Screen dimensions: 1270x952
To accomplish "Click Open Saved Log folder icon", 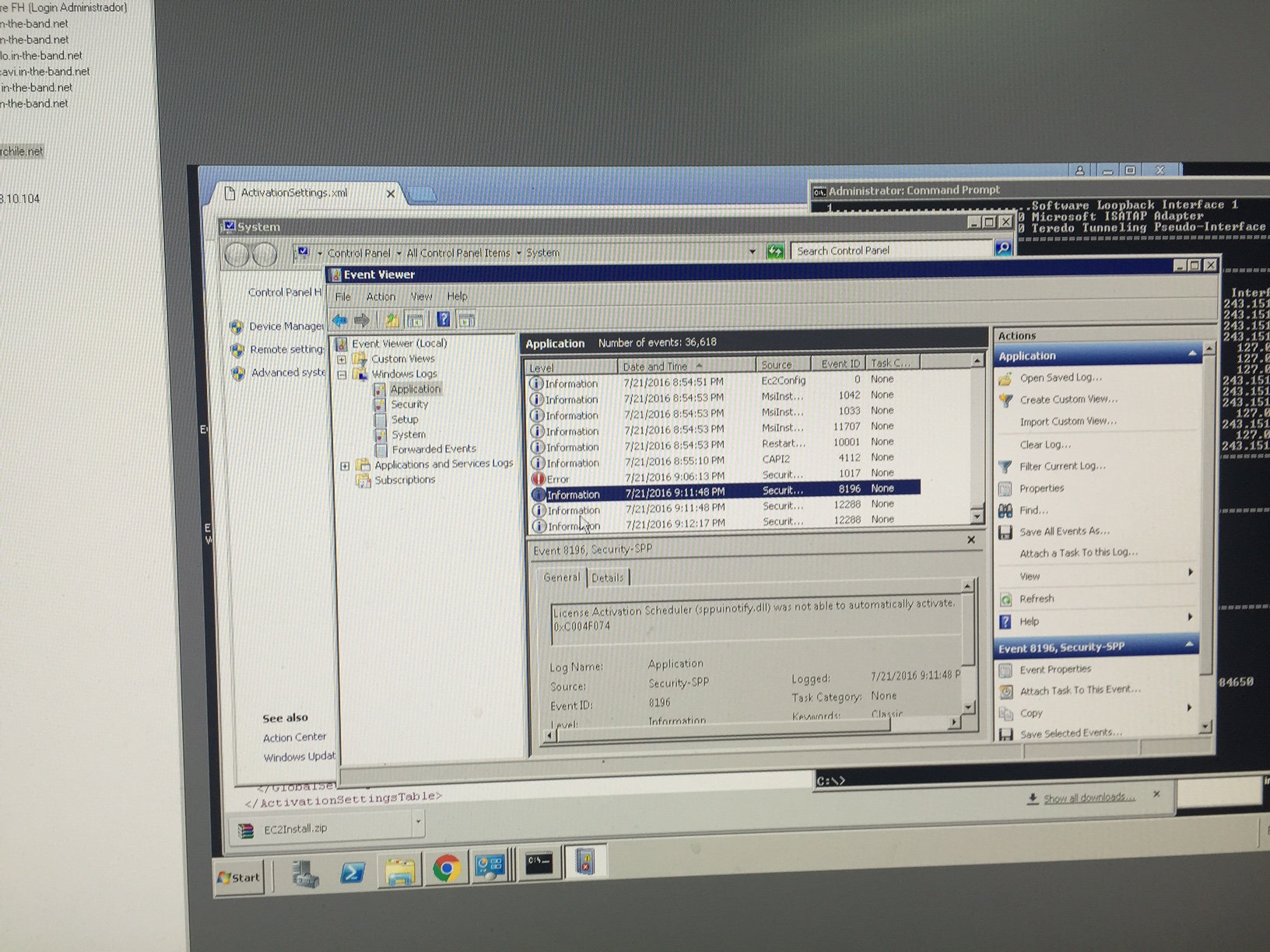I will point(1005,378).
